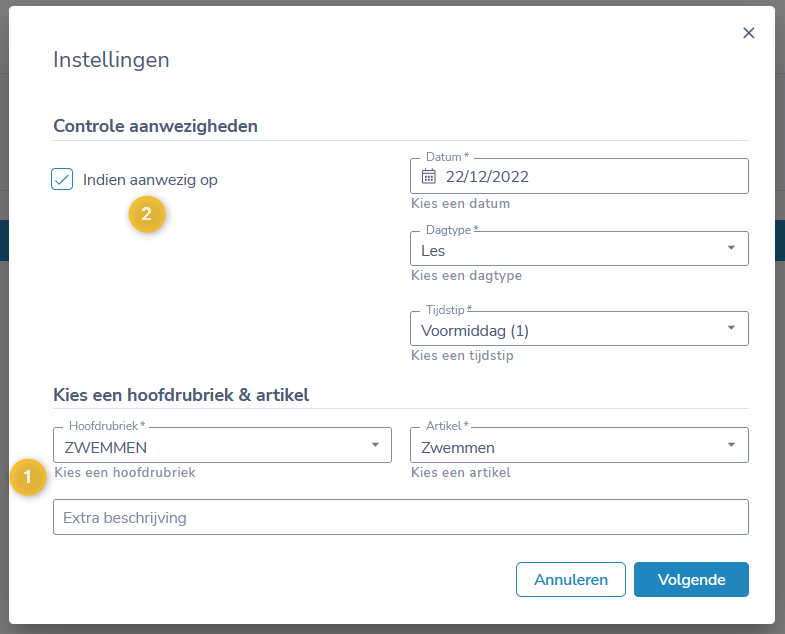Click the 'Controle aanwezigheden' section heading
The width and height of the screenshot is (785, 634).
pyautogui.click(x=155, y=126)
